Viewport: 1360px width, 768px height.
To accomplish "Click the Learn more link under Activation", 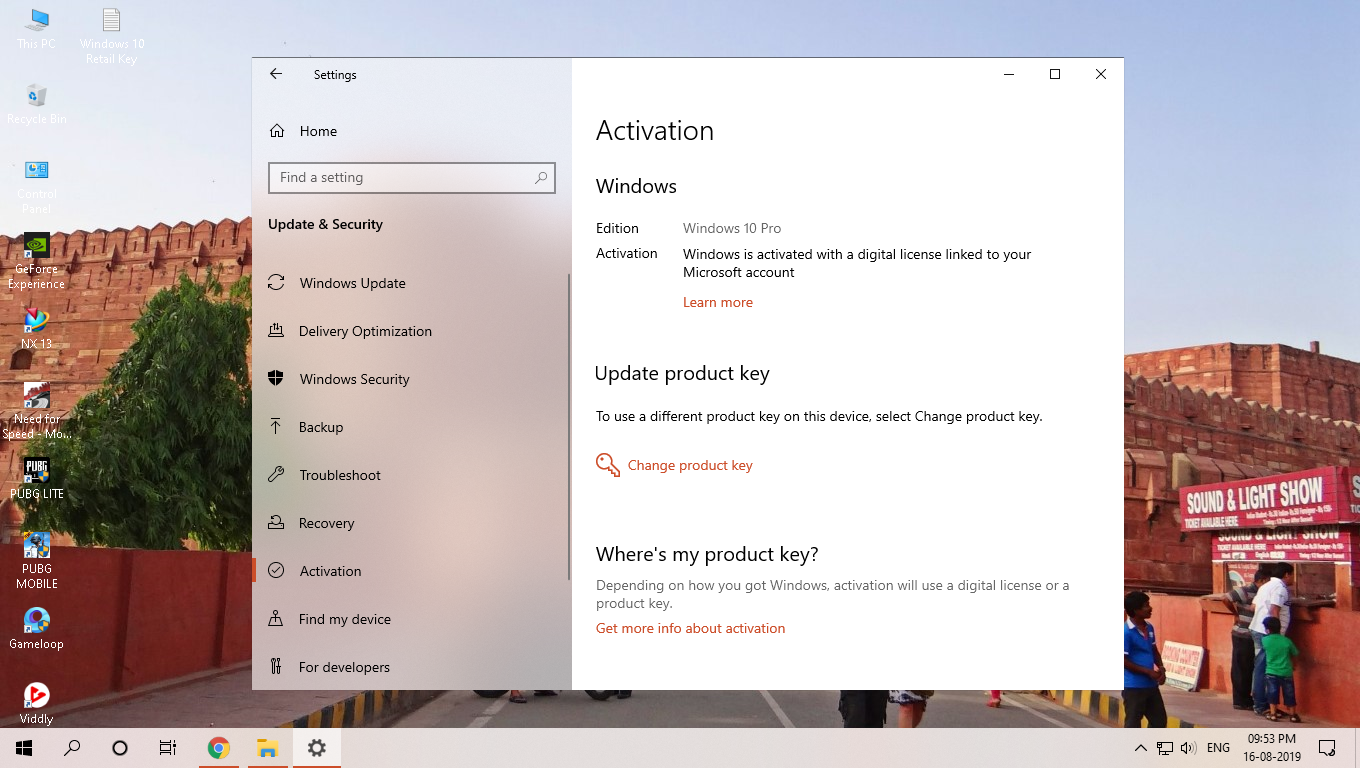I will coord(718,302).
